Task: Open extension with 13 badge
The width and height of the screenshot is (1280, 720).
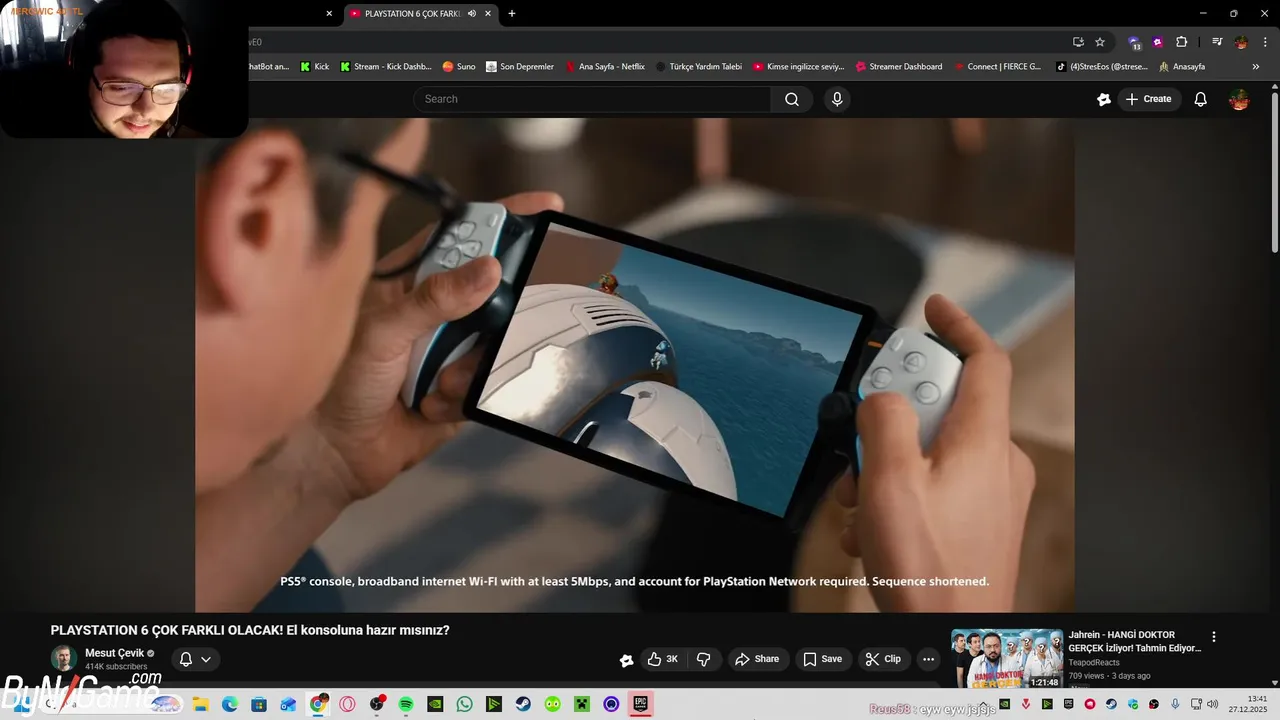Action: point(1134,42)
